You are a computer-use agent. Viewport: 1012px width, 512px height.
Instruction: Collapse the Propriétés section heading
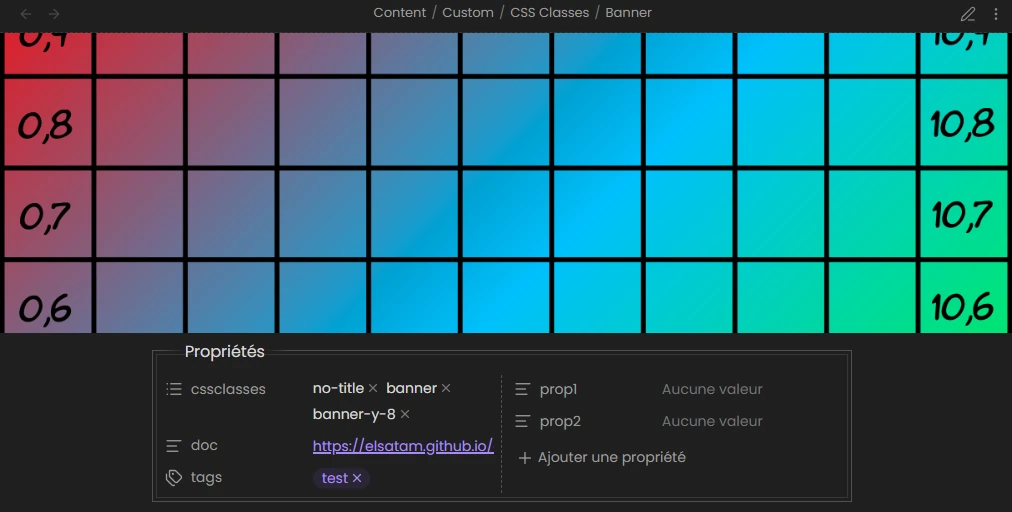click(x=225, y=352)
